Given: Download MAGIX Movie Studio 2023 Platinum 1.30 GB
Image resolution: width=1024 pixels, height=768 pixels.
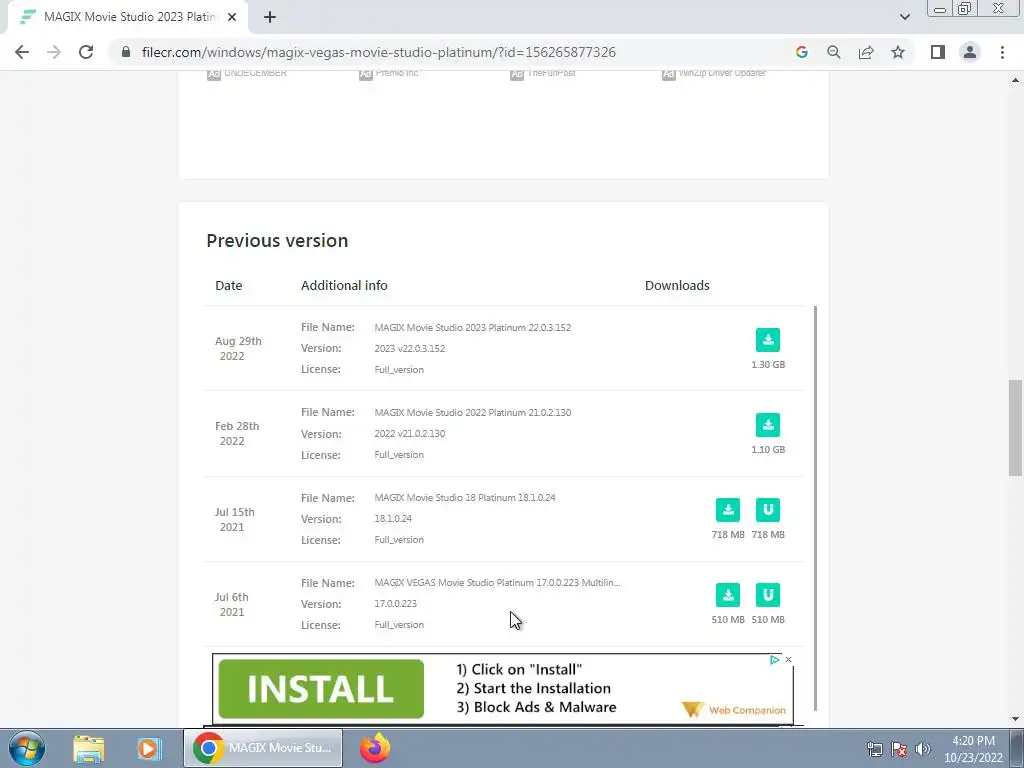Looking at the screenshot, I should point(767,340).
